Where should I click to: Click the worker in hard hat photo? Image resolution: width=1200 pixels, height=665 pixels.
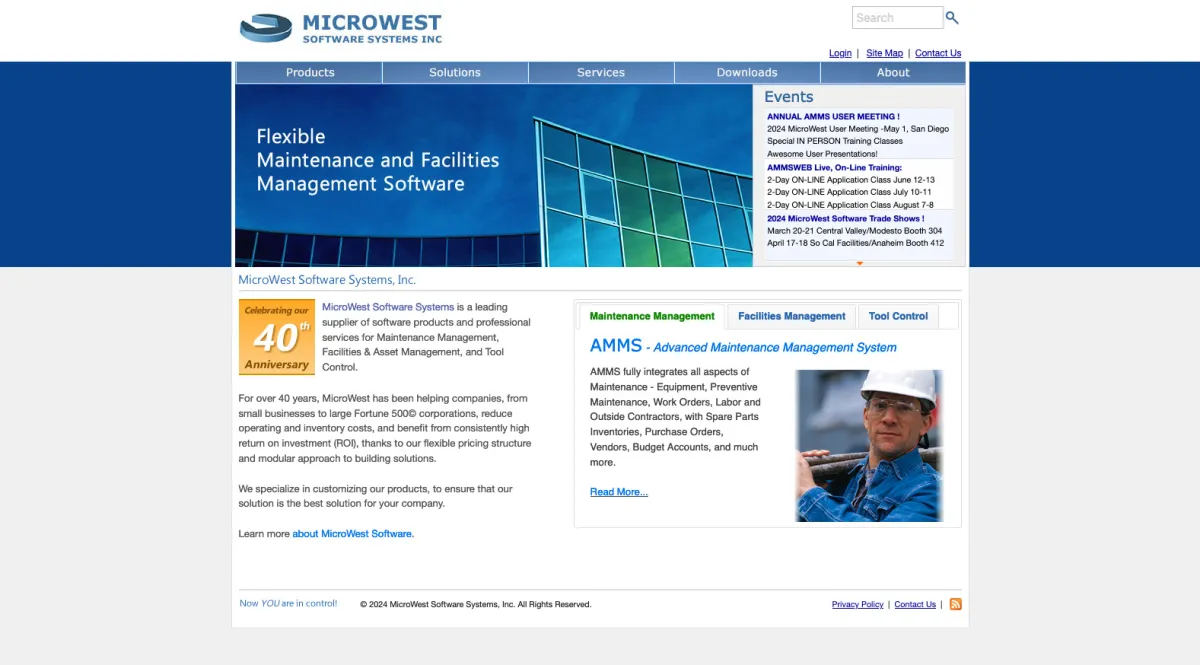pos(869,446)
